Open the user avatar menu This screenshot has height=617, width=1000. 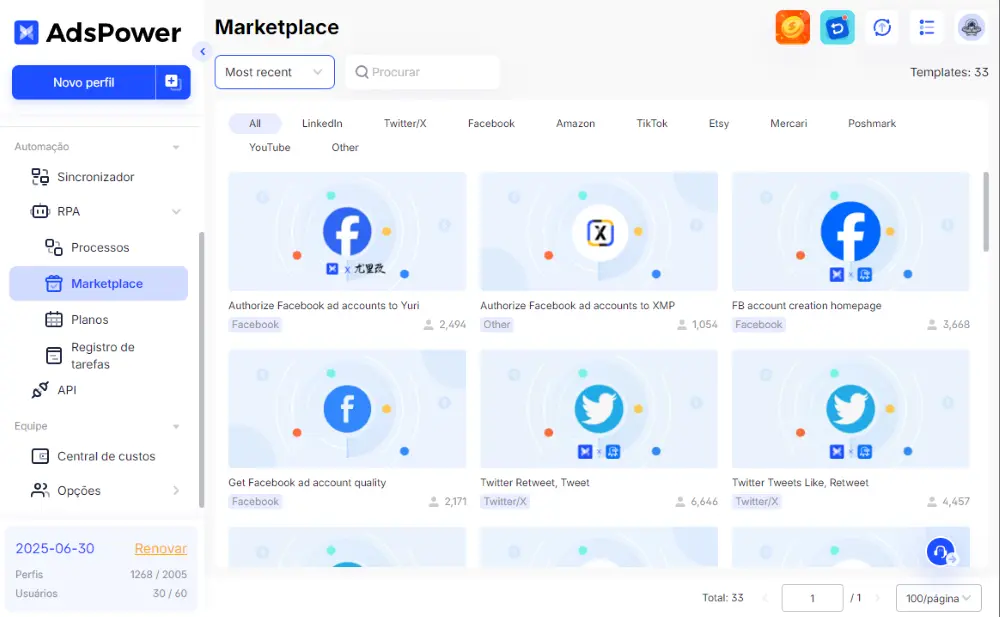point(971,27)
